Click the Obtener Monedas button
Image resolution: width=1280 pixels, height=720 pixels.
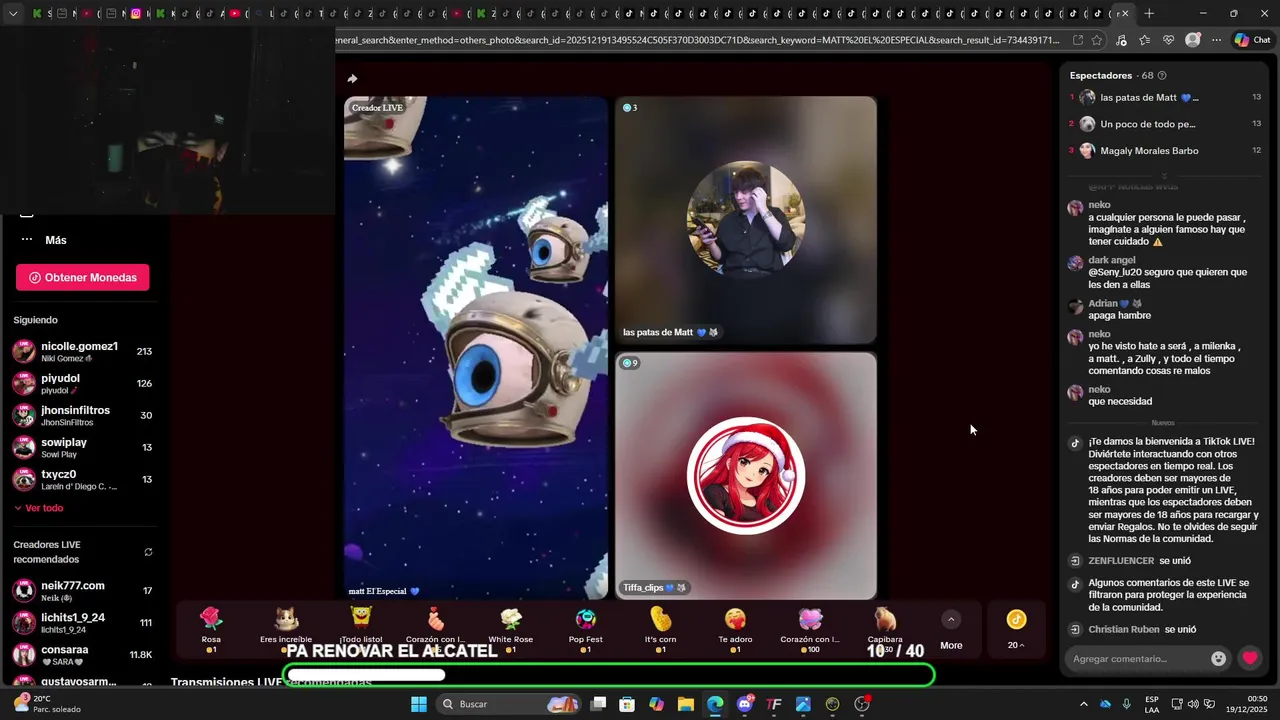[83, 277]
